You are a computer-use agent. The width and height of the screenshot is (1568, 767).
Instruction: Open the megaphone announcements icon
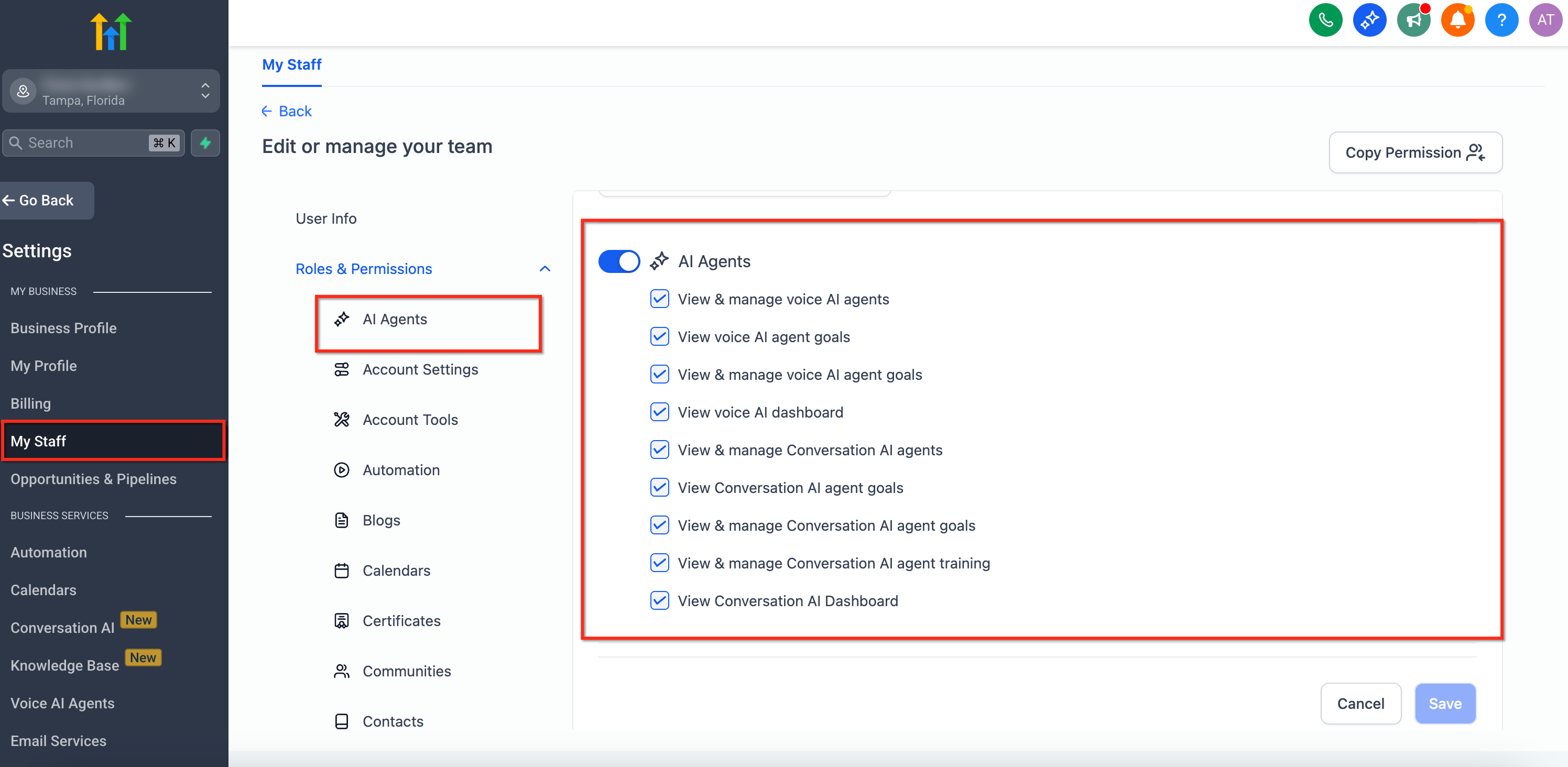pyautogui.click(x=1413, y=20)
